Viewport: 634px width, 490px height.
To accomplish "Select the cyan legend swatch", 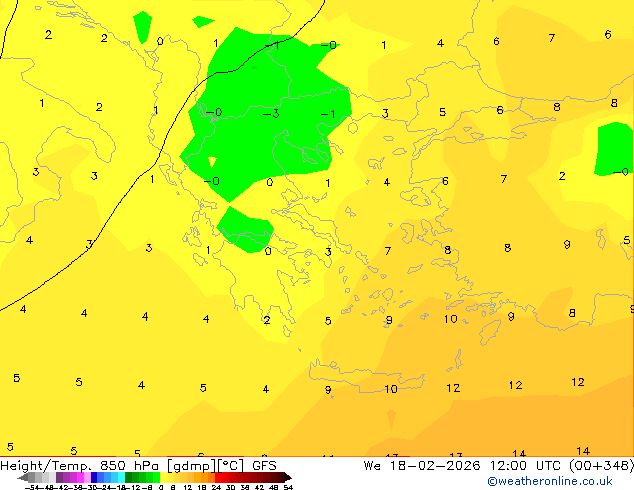I will (x=121, y=477).
